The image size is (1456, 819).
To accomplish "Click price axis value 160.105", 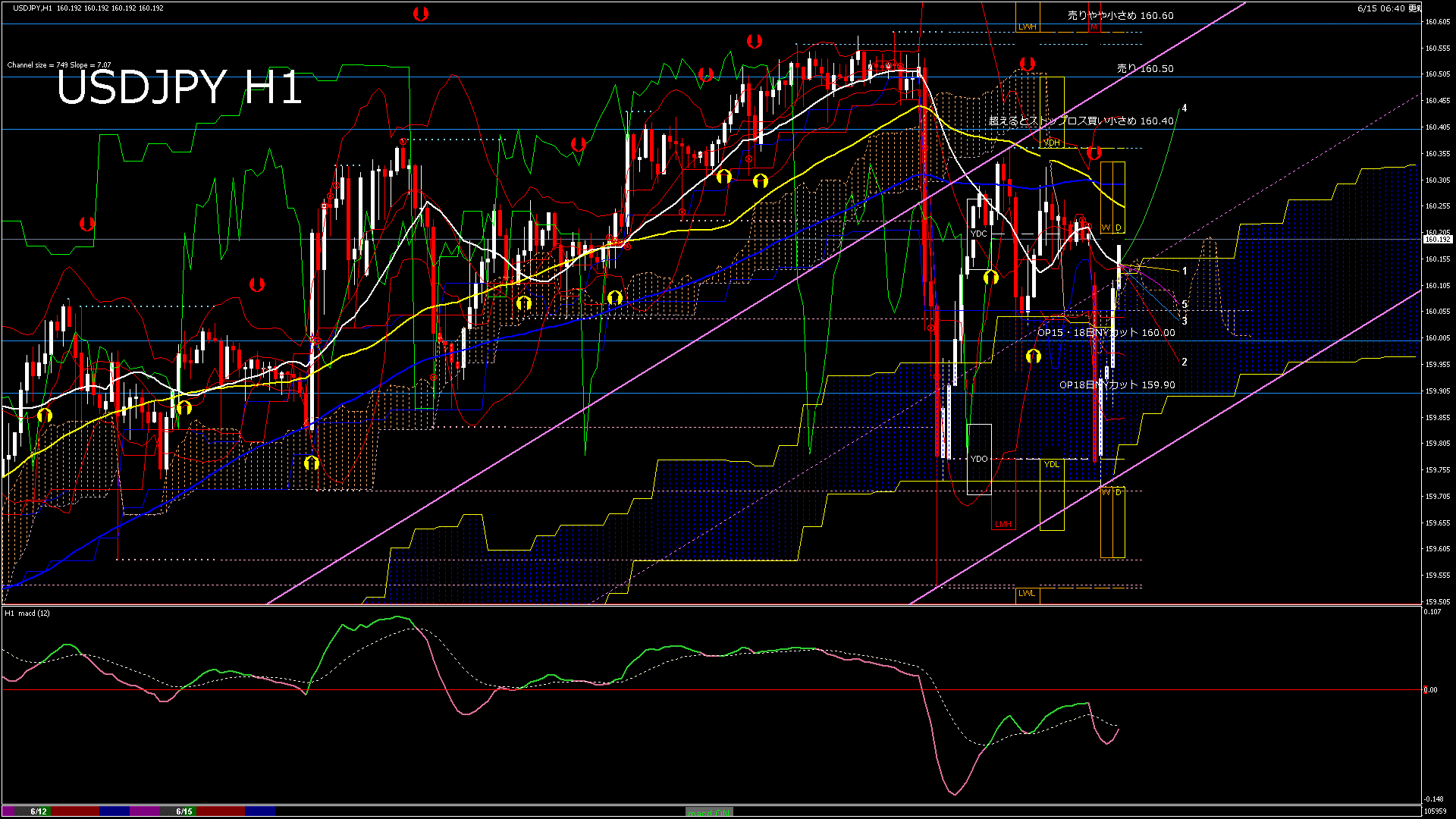I will [1438, 286].
